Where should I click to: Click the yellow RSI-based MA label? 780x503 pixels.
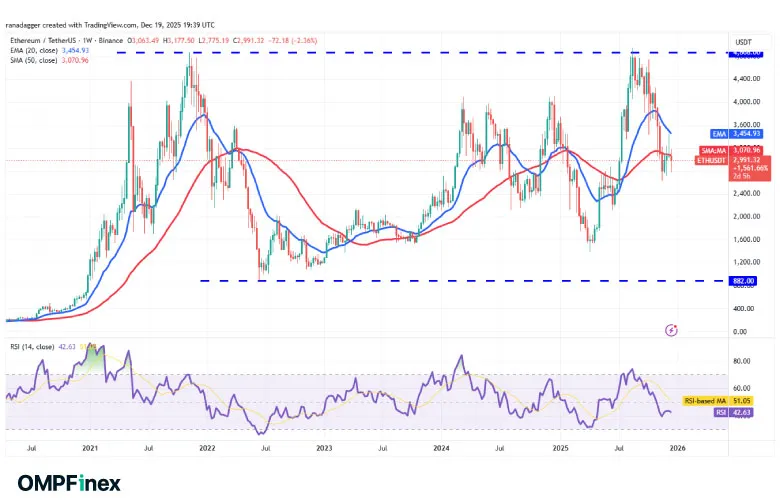(x=717, y=401)
